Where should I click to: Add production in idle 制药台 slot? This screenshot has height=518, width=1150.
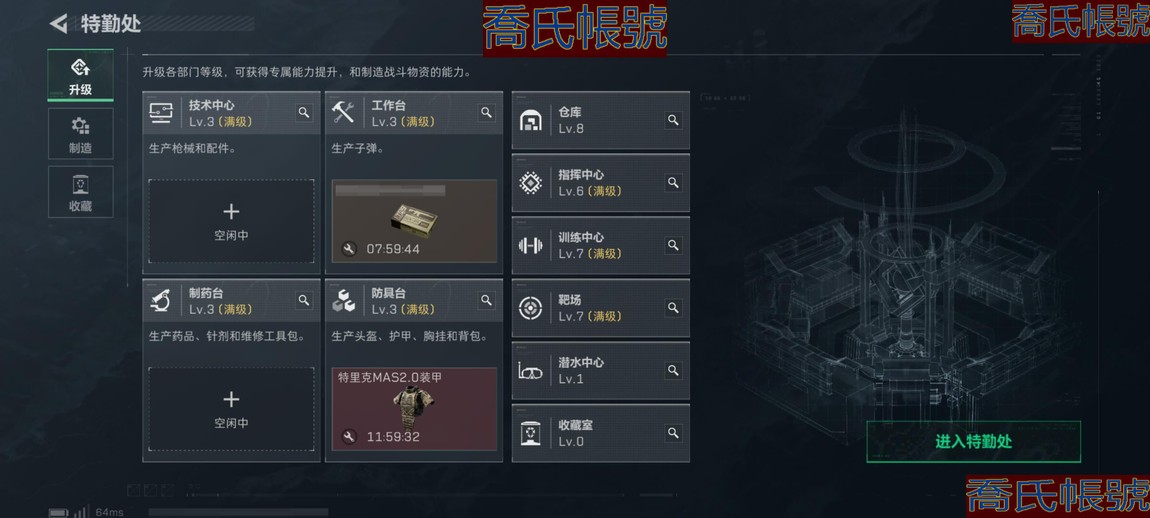231,409
